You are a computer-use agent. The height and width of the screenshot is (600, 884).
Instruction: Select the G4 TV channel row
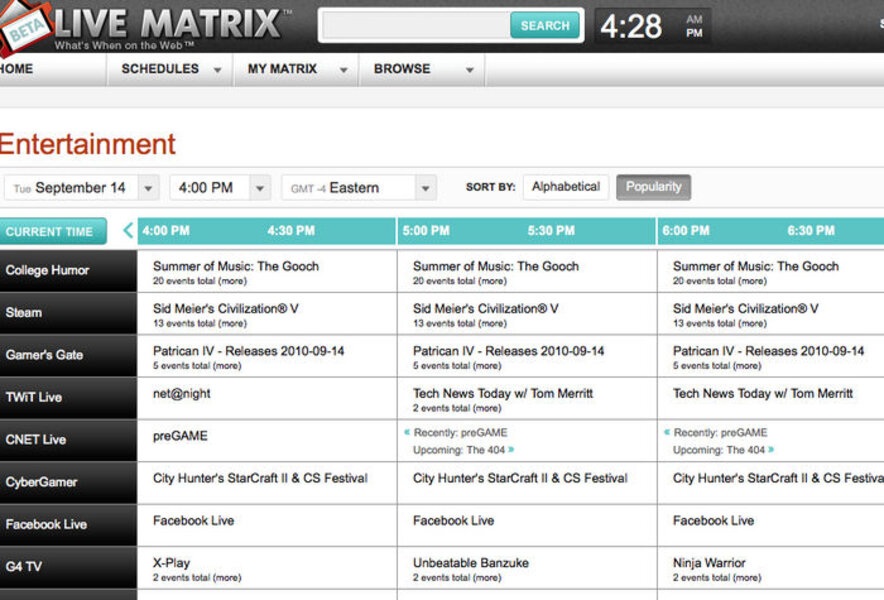coord(49,567)
